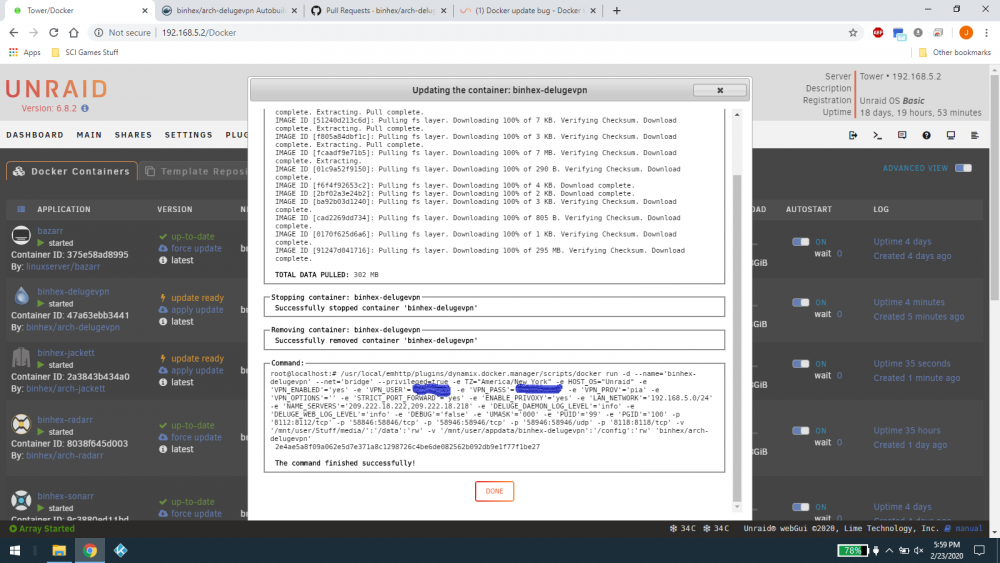Open the bazarr container icon

(21, 235)
